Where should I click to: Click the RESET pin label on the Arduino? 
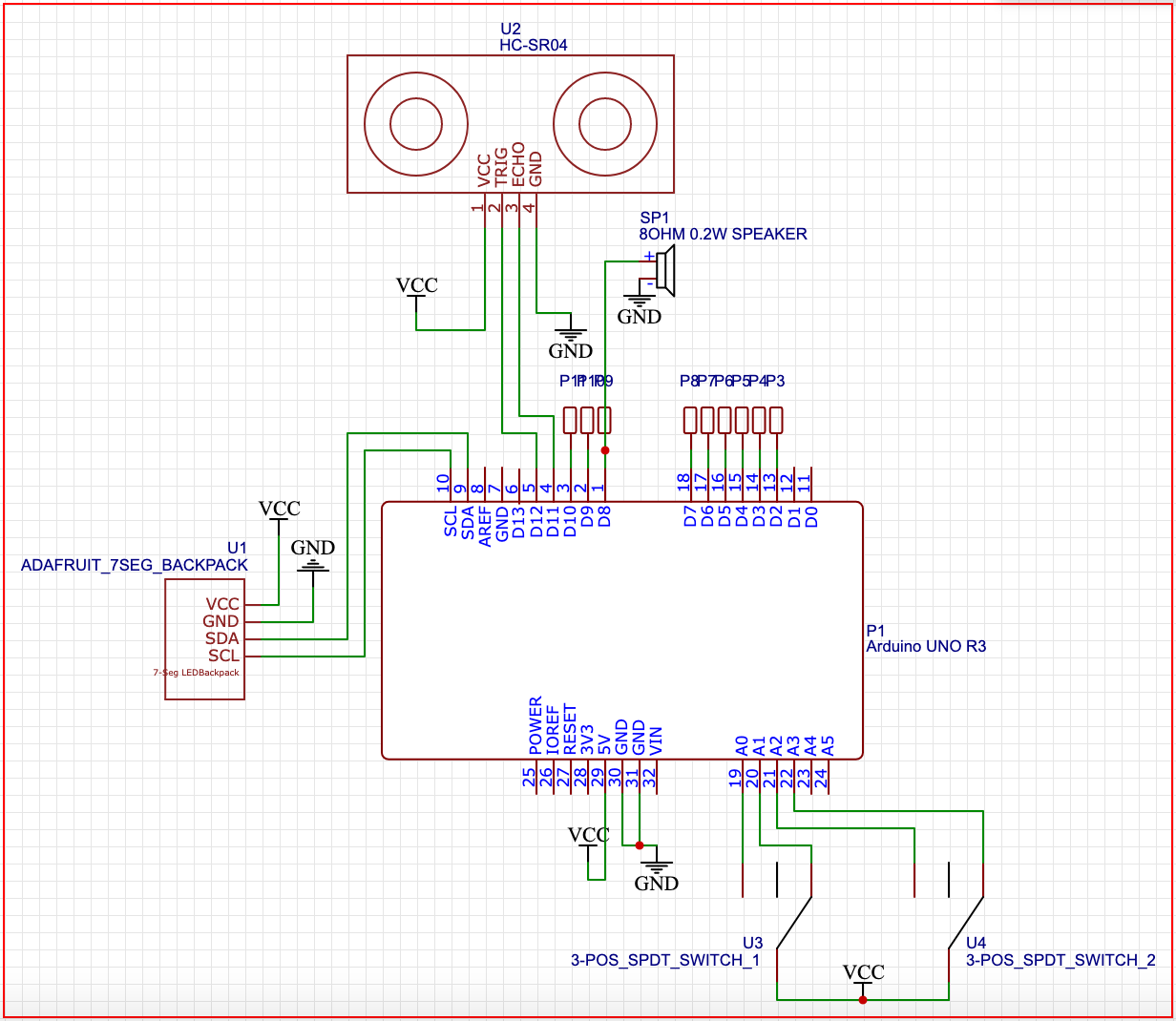pos(570,730)
